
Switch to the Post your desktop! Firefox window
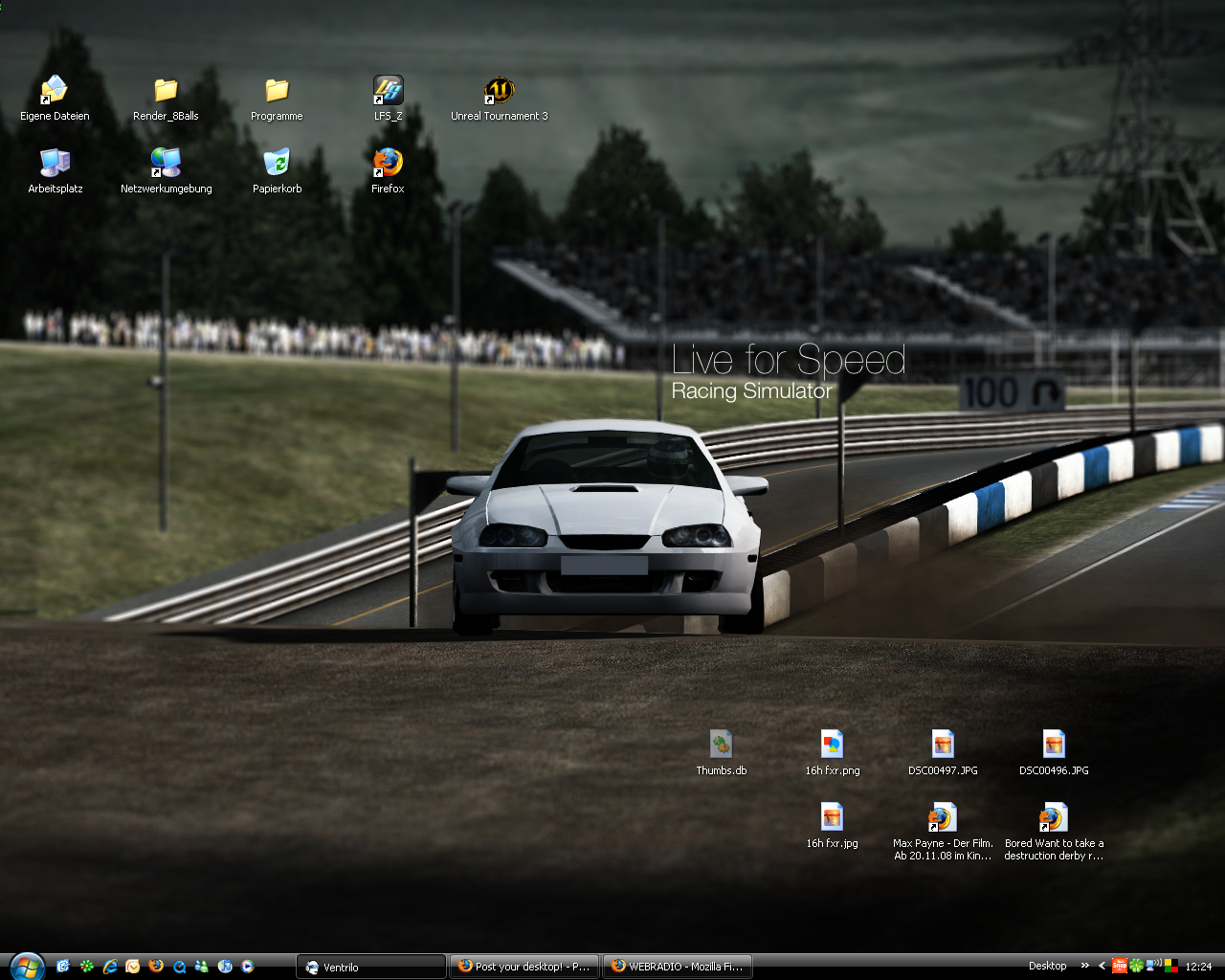coord(524,967)
